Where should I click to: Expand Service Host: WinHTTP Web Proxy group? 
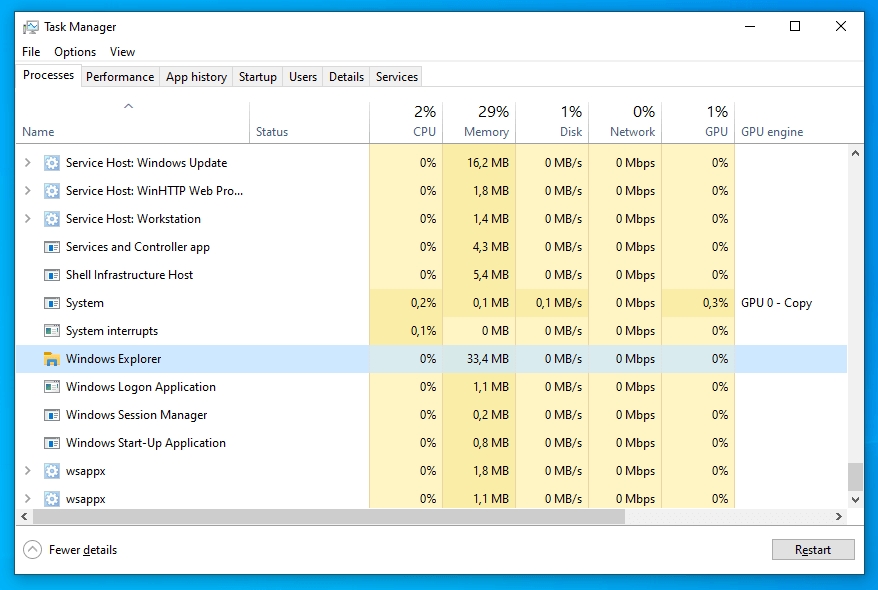pyautogui.click(x=27, y=191)
